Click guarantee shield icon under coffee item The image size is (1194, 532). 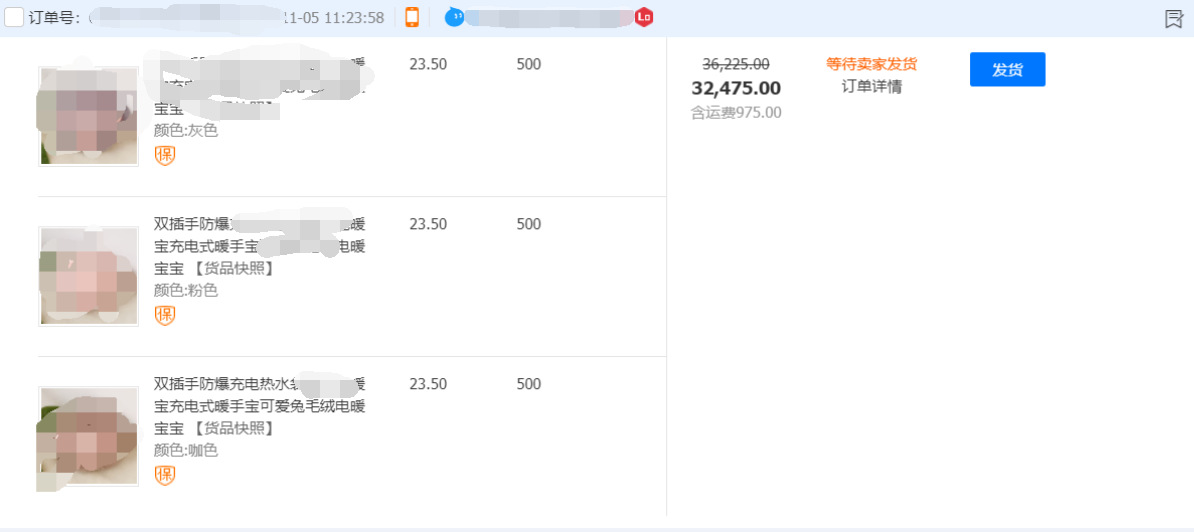(165, 475)
